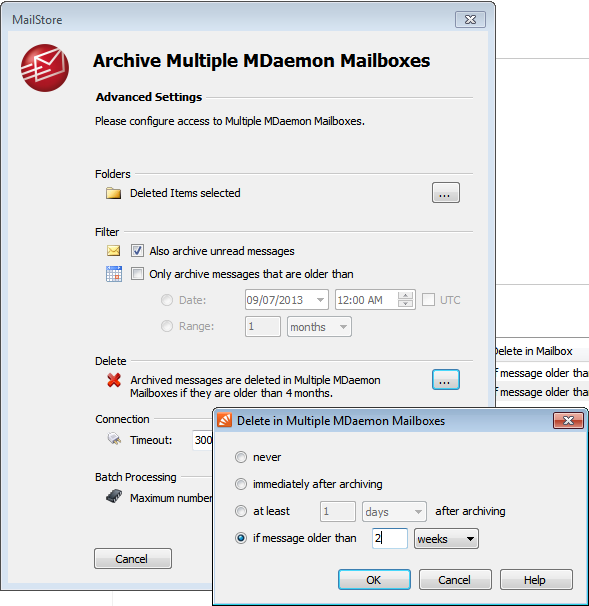Select the never radio option
589x606 pixels.
(241, 457)
